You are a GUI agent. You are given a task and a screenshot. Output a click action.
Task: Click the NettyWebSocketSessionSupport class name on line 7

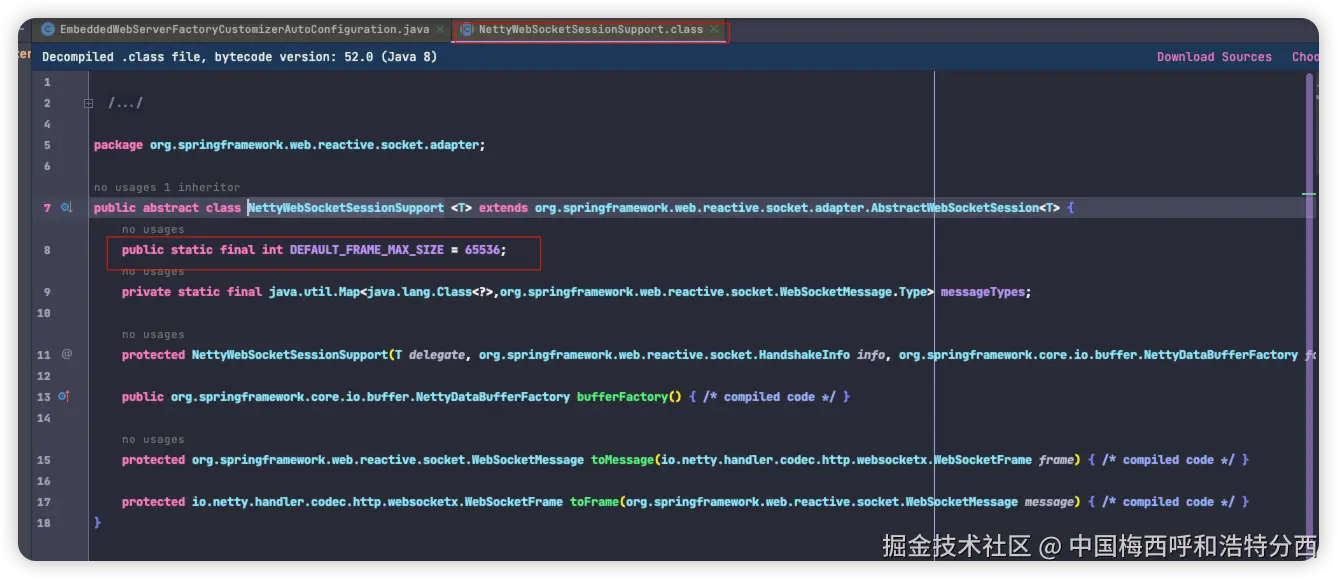tap(346, 208)
